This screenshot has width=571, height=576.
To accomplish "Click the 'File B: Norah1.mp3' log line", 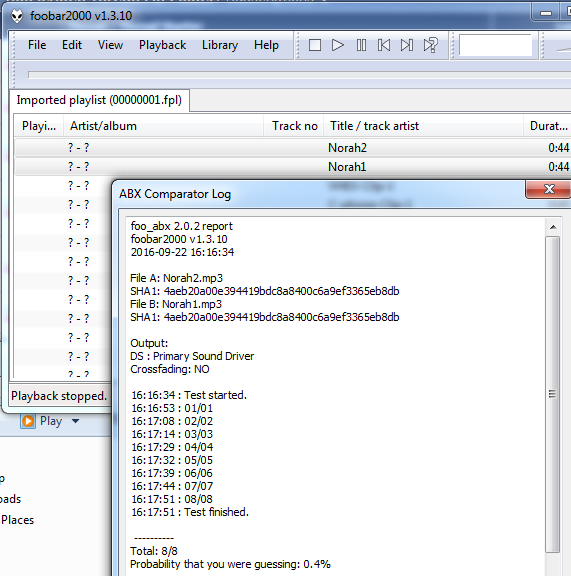I will click(x=176, y=304).
